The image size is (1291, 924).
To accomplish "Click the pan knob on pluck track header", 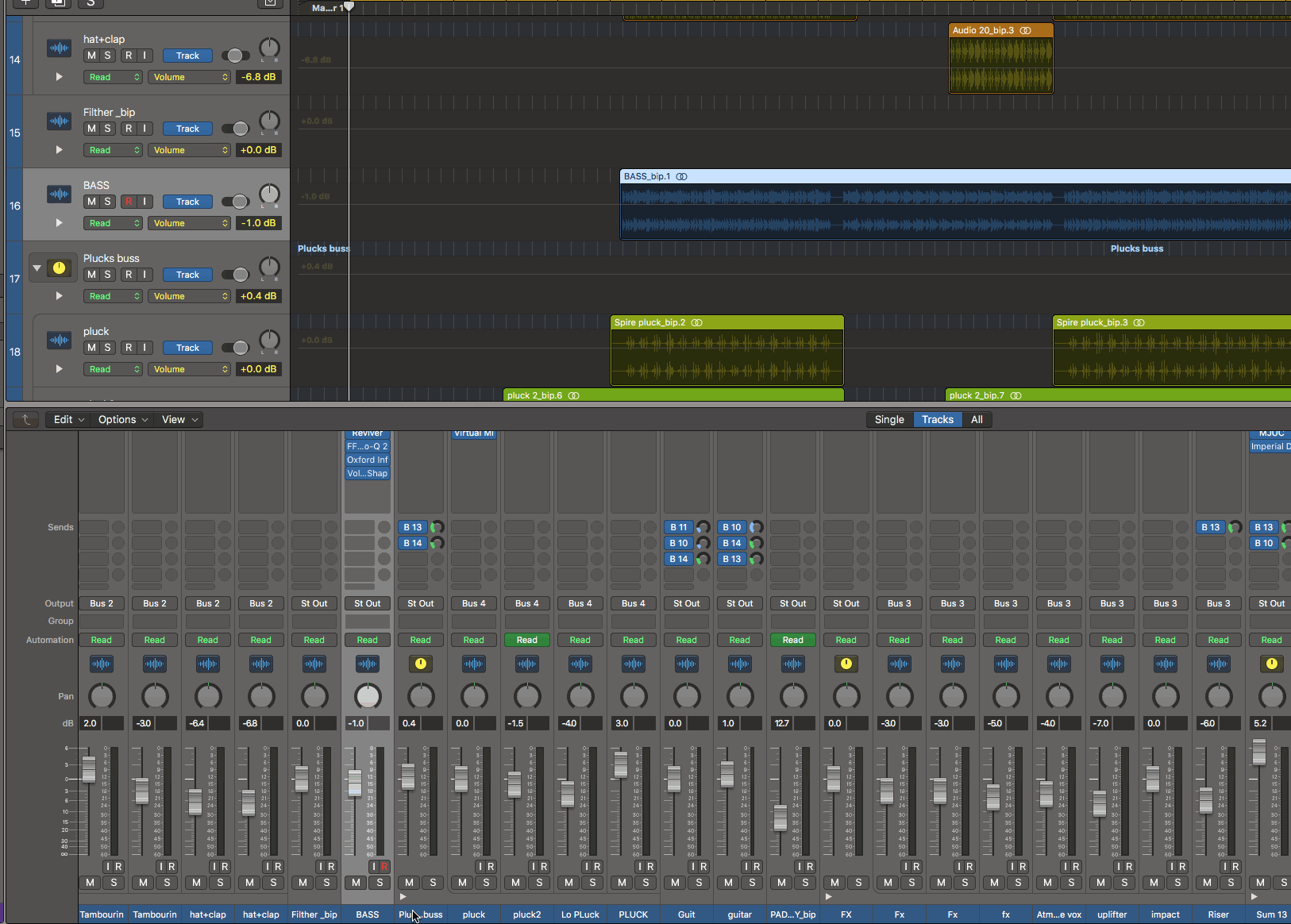I will (x=270, y=341).
